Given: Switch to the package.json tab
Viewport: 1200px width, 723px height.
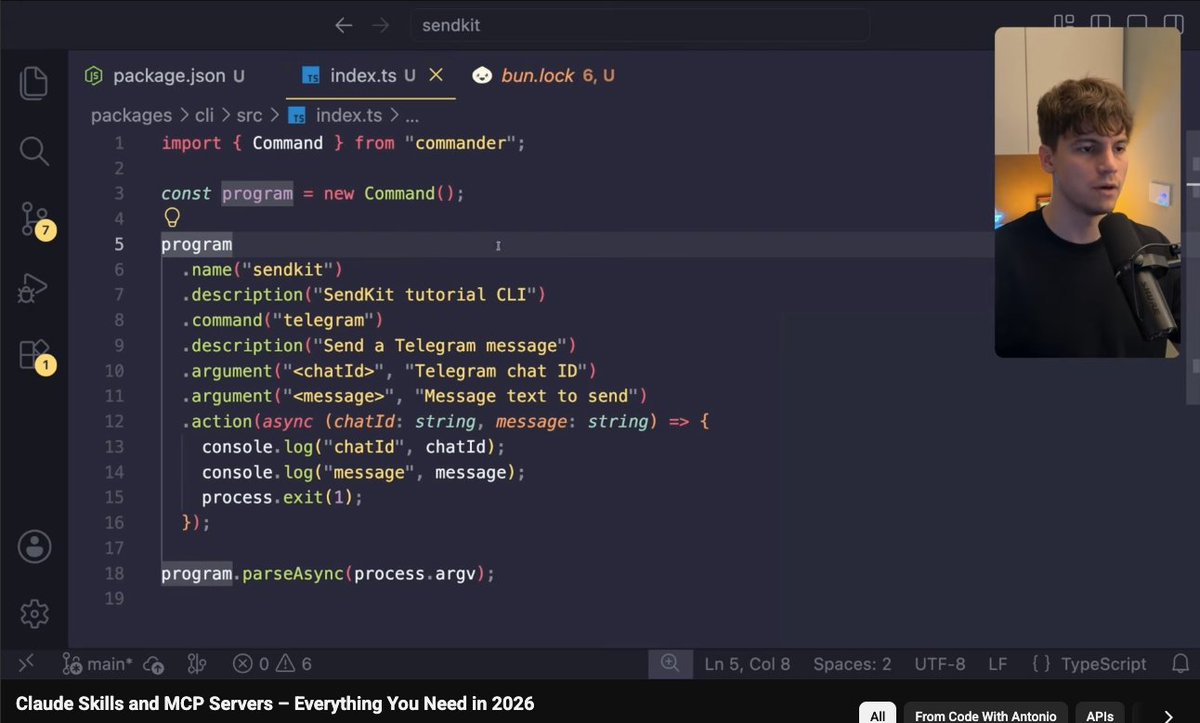Looking at the screenshot, I should click(166, 75).
